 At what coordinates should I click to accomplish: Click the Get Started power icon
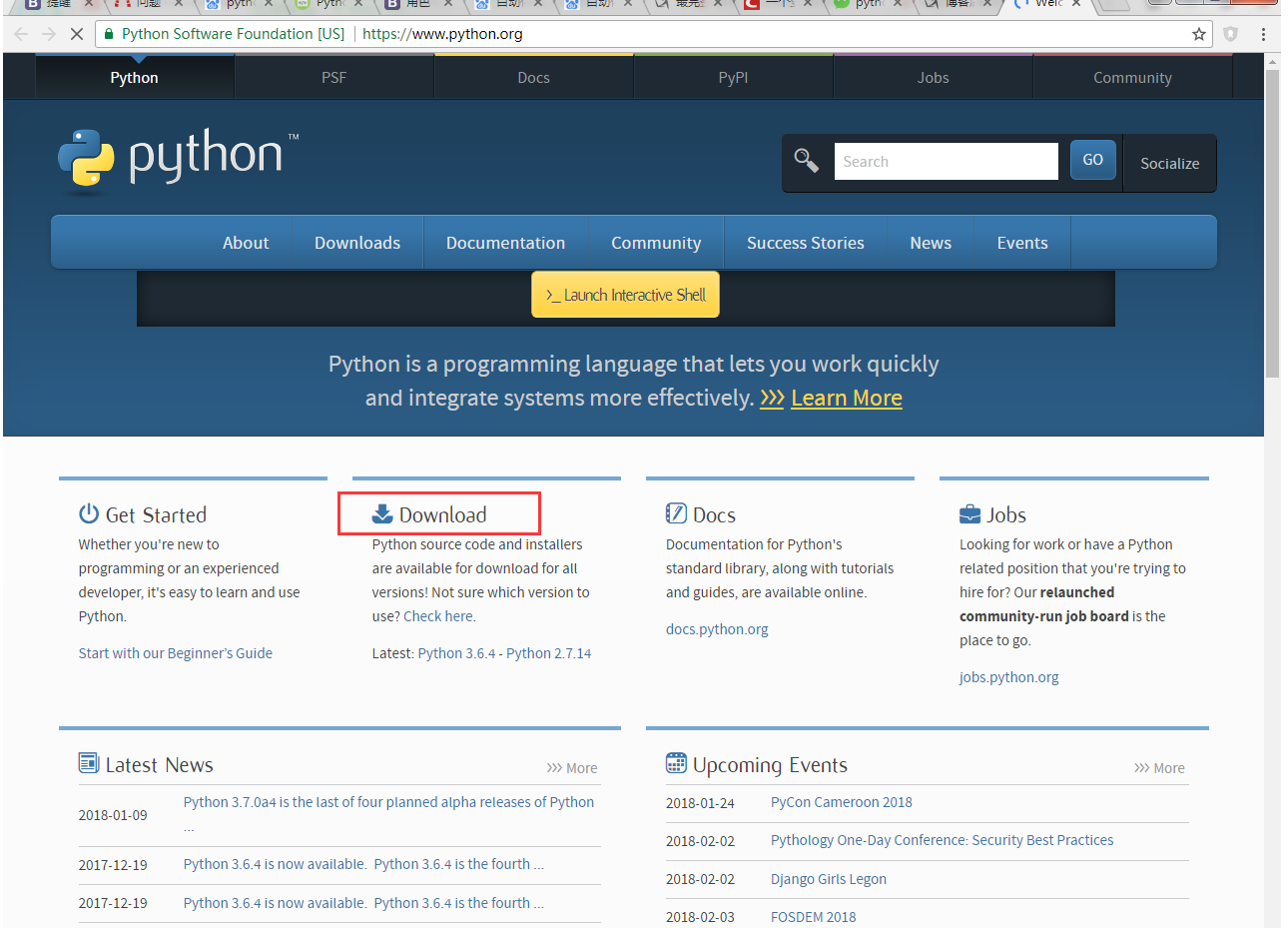pyautogui.click(x=89, y=513)
